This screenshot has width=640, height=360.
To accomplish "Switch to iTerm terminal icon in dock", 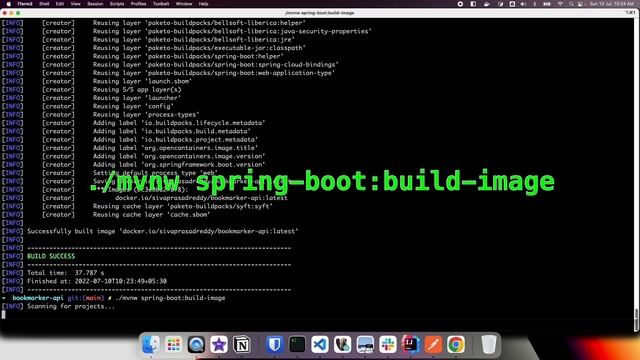I will 297,344.
